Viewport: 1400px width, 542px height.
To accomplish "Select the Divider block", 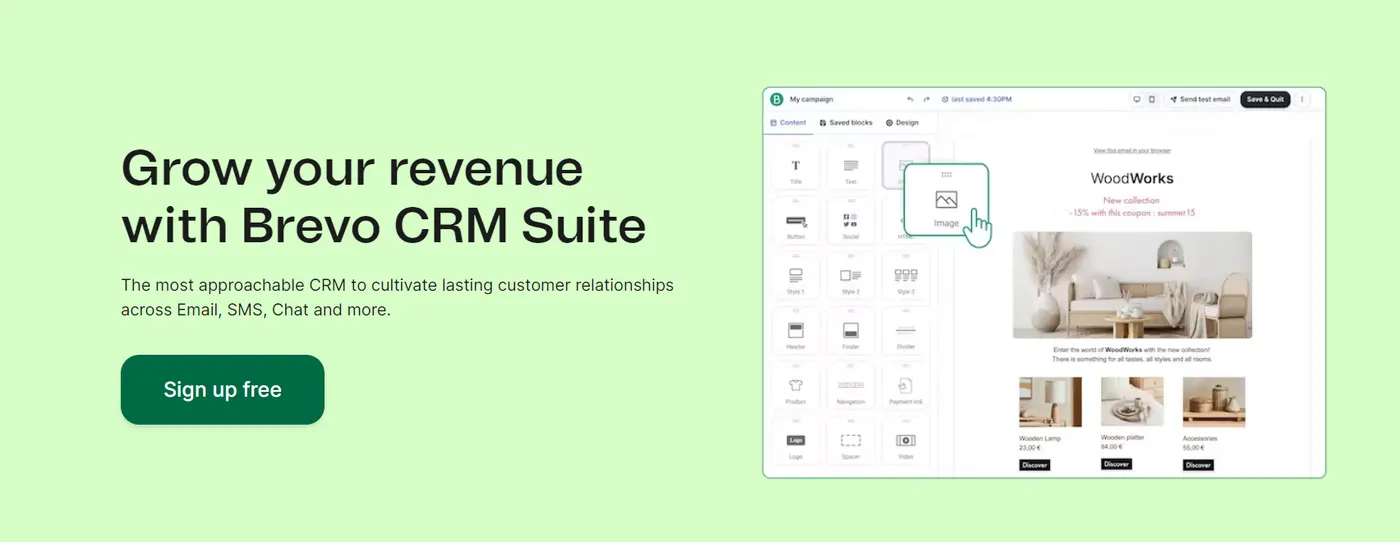I will 906,331.
